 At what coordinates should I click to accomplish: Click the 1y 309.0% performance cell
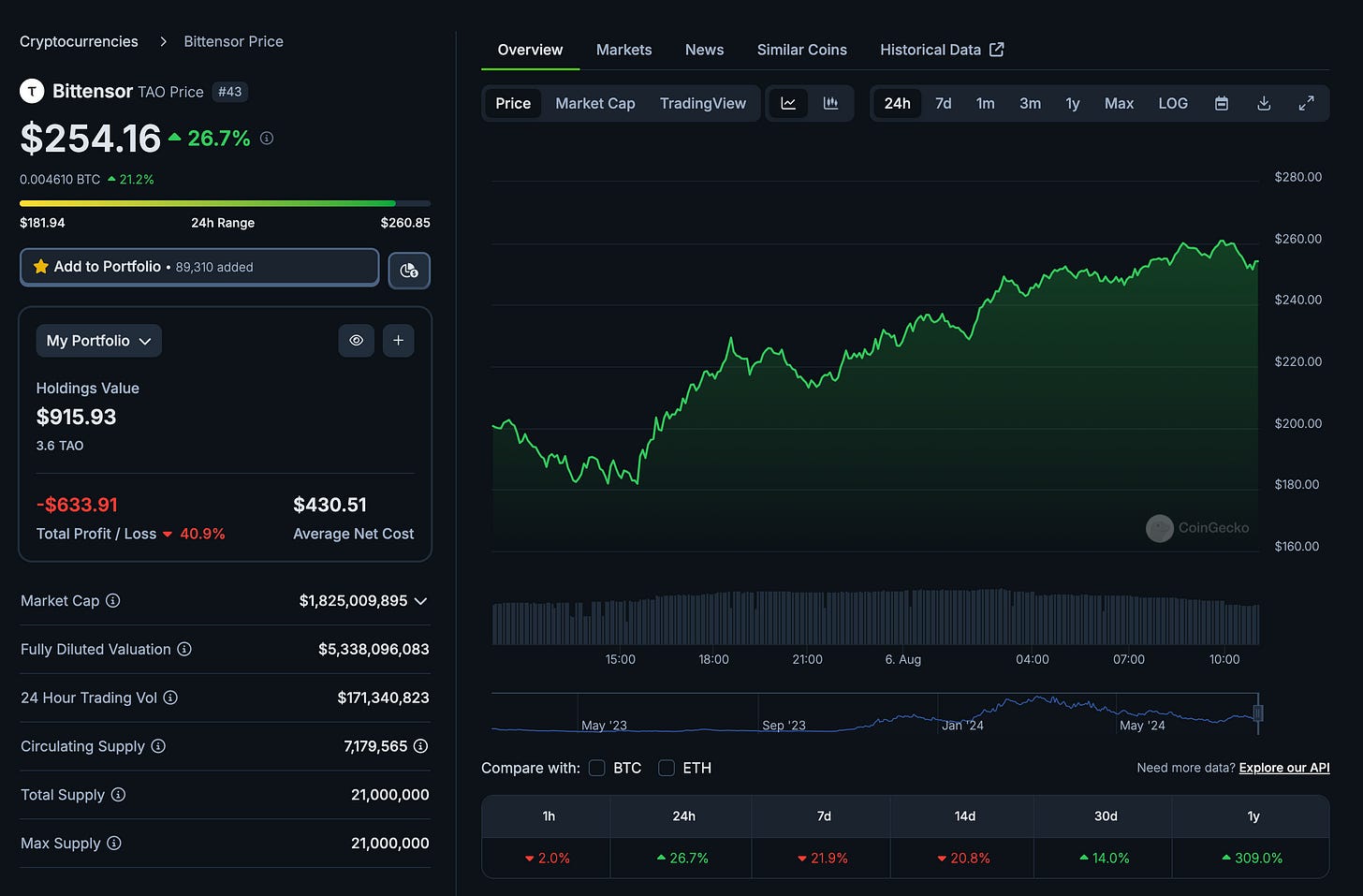point(1252,858)
